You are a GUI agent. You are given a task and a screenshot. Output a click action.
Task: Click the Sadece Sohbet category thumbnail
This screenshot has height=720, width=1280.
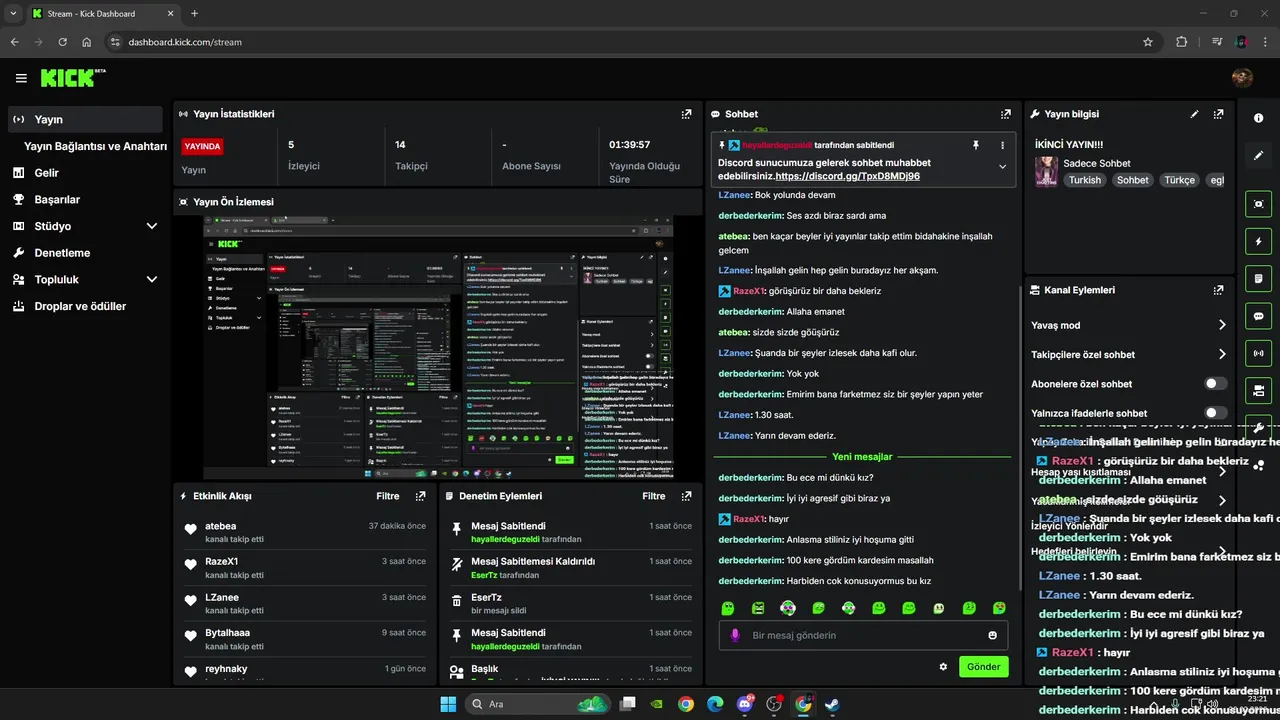tap(1046, 171)
